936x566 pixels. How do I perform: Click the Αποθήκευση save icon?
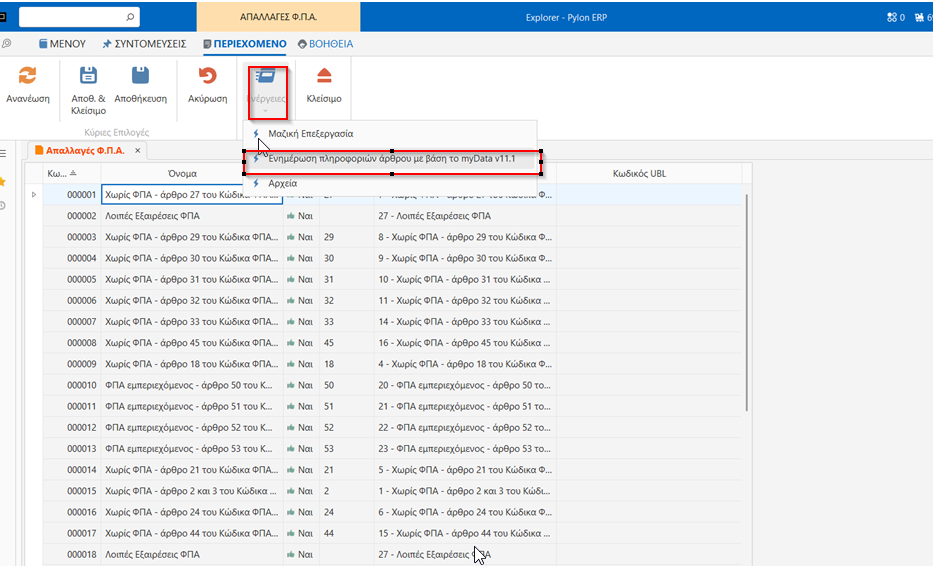click(x=140, y=77)
